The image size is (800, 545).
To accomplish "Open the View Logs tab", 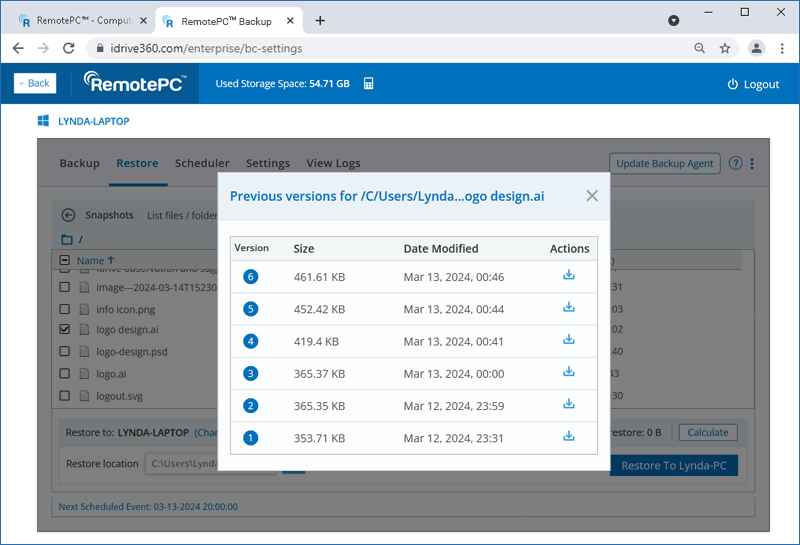I will point(333,163).
